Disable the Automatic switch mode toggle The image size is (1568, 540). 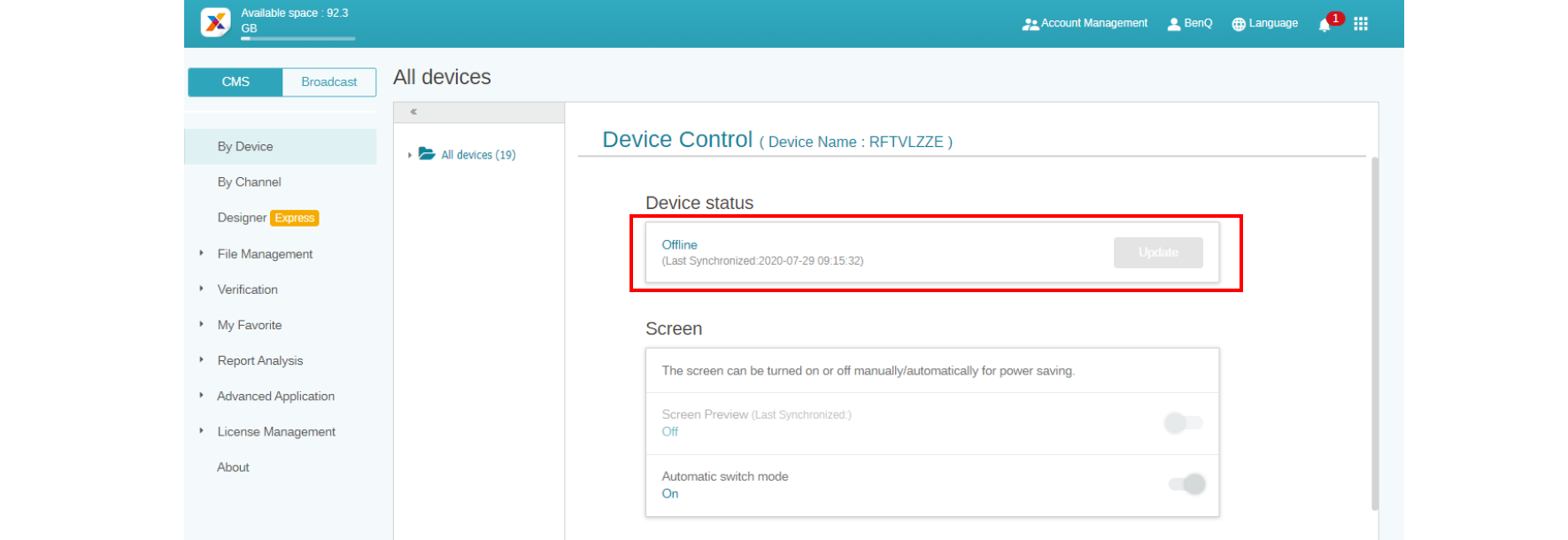(1186, 484)
